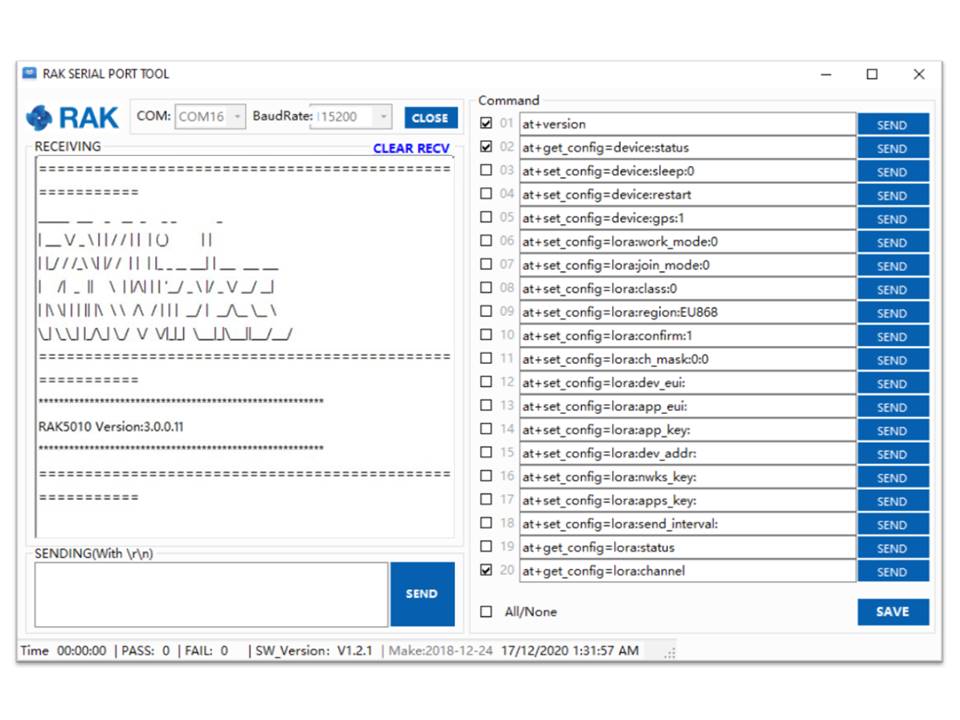Send the lora:join_mode:0 command
The image size is (960, 720).
pyautogui.click(x=893, y=266)
